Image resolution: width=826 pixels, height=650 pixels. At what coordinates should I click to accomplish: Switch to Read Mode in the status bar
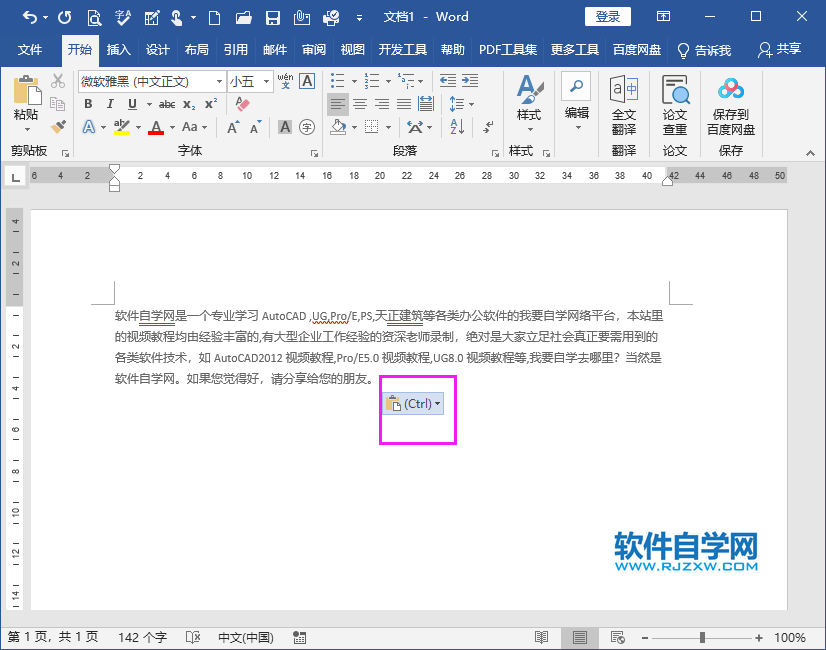pyautogui.click(x=541, y=637)
